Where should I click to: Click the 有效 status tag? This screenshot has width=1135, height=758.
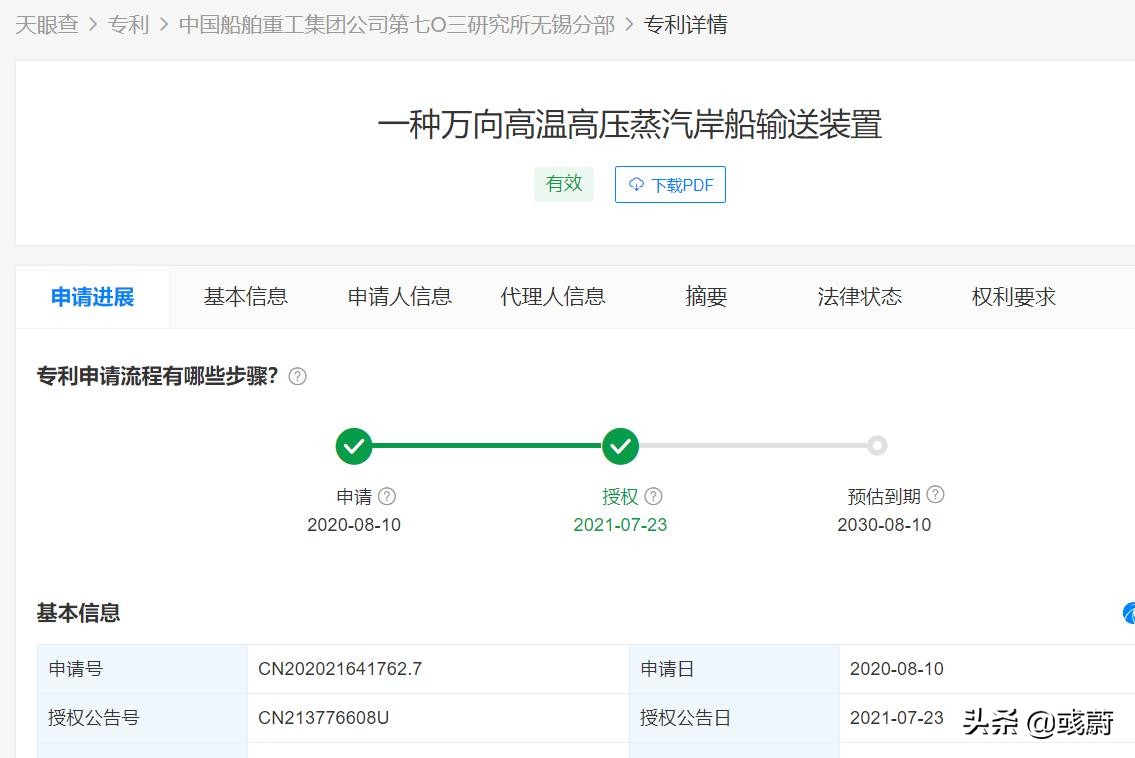click(564, 184)
